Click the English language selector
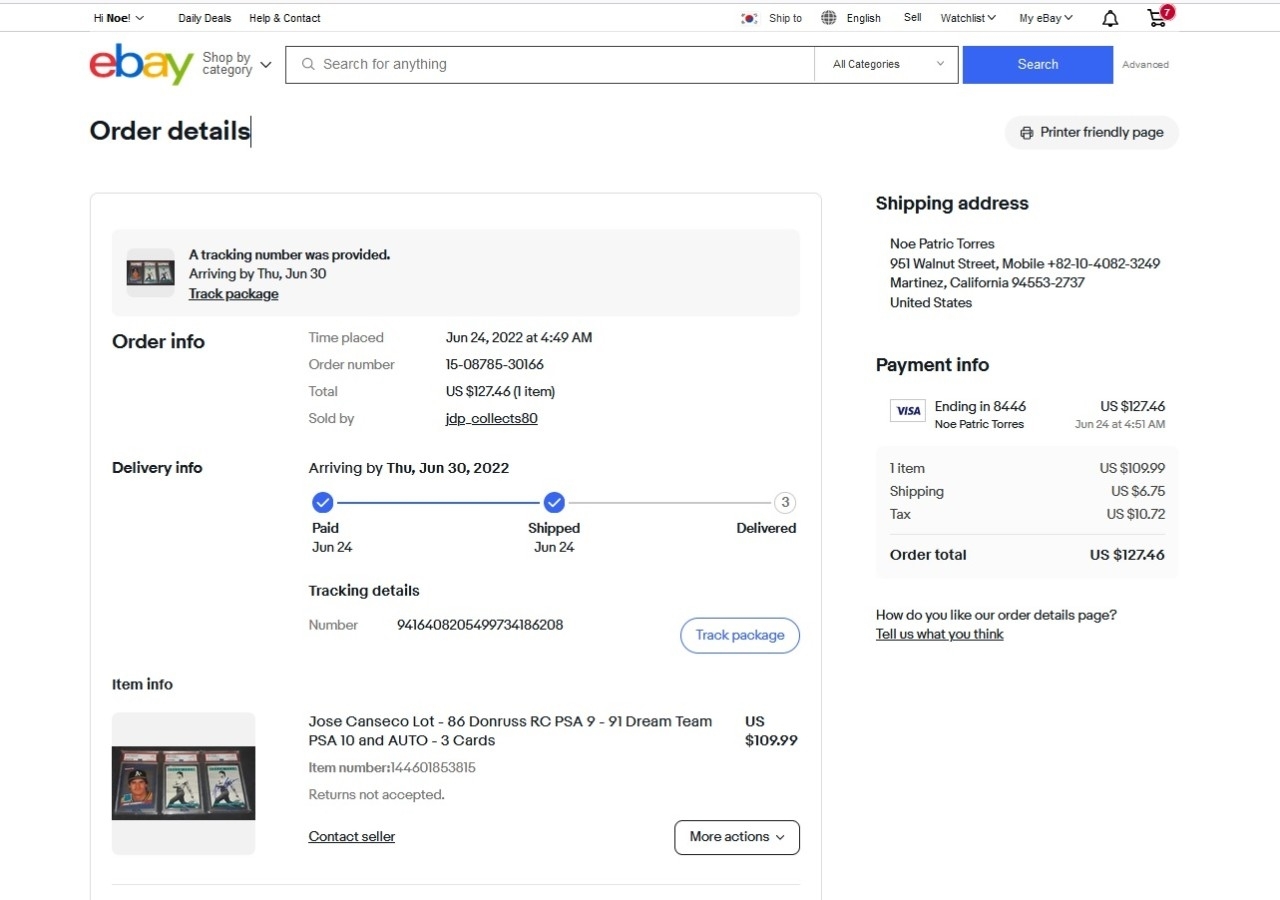The image size is (1280, 900). coord(863,18)
